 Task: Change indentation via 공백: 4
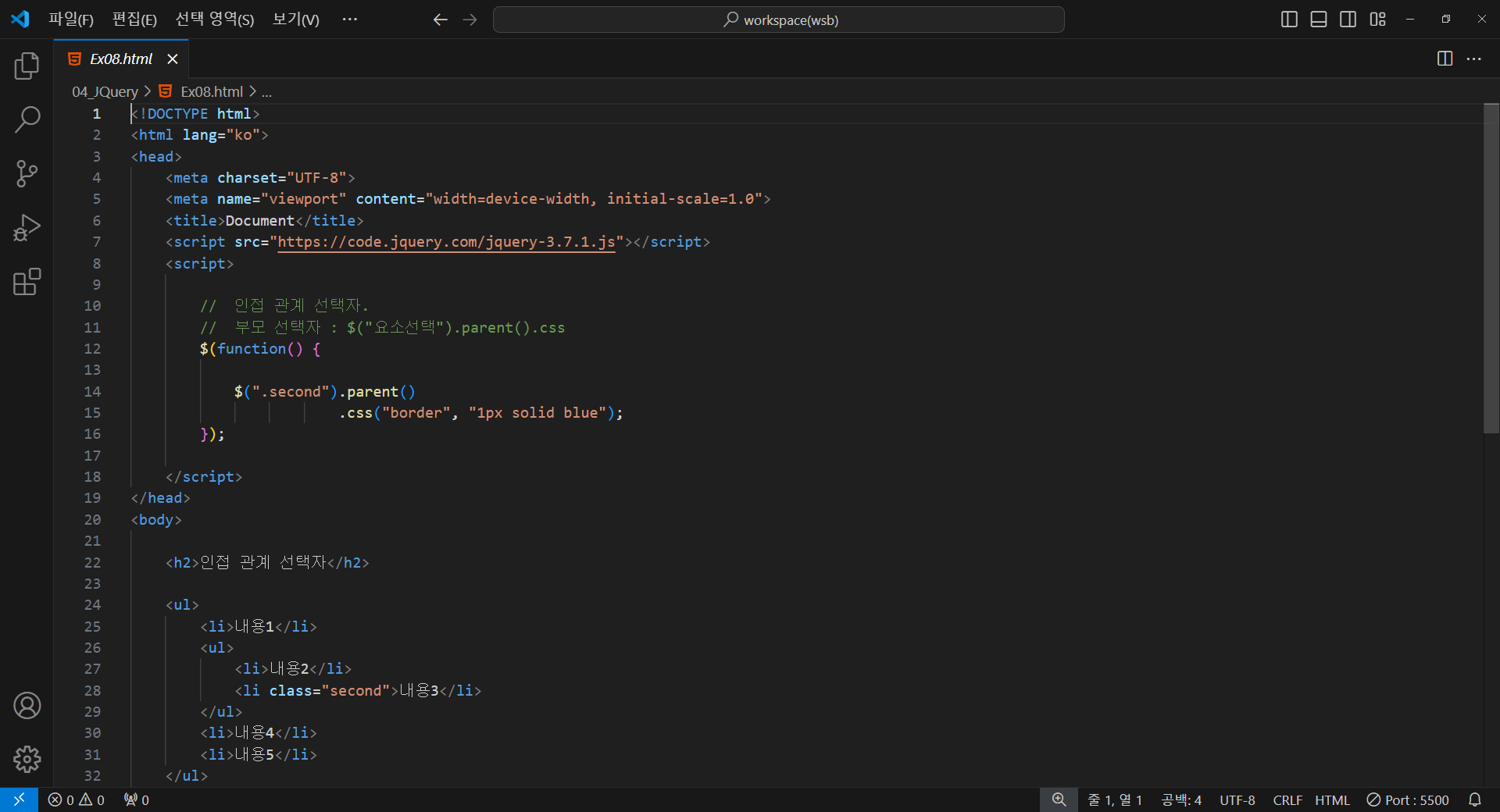[x=1181, y=800]
